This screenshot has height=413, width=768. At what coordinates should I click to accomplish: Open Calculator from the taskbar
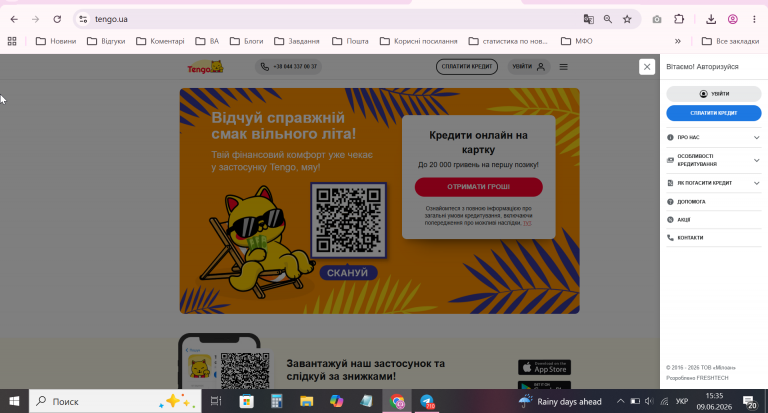click(x=277, y=401)
